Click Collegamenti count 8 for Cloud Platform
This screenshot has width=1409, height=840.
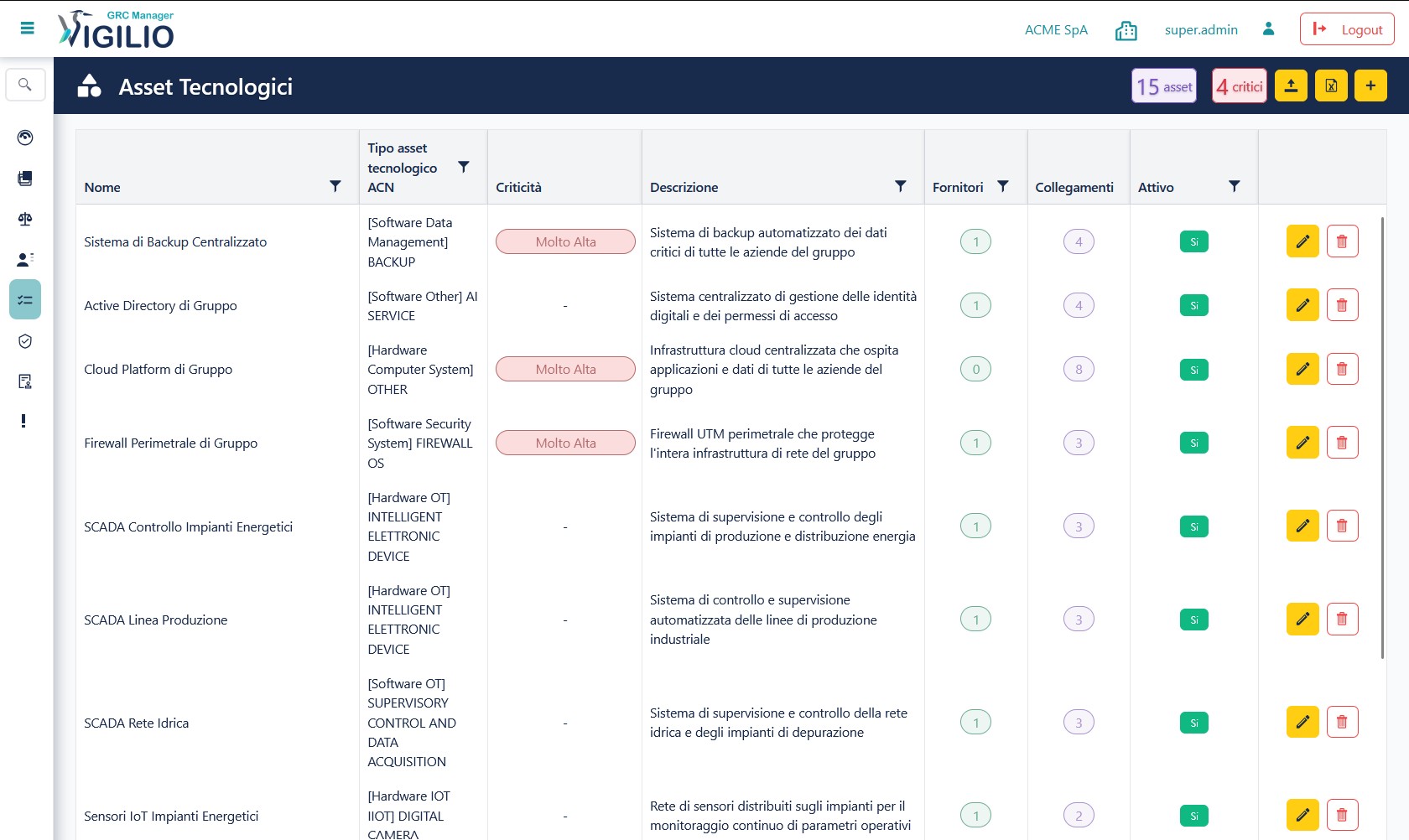[1079, 369]
